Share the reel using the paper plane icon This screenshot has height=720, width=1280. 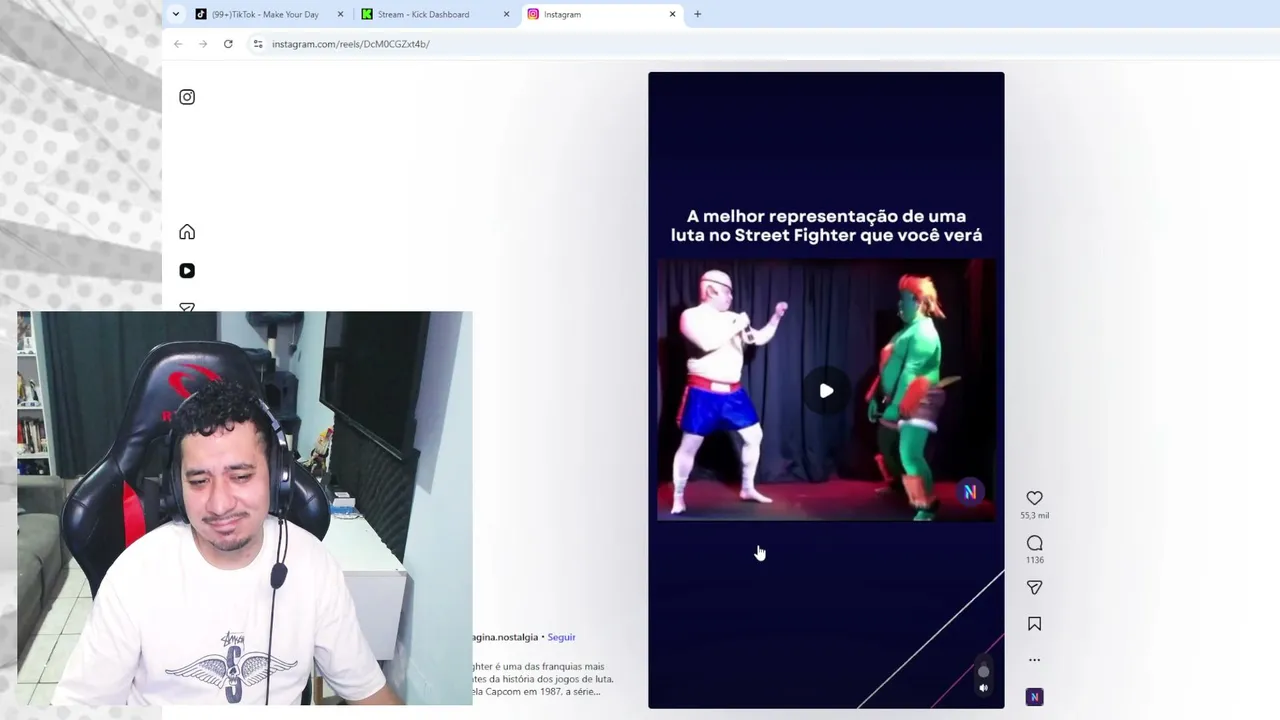tap(1034, 588)
